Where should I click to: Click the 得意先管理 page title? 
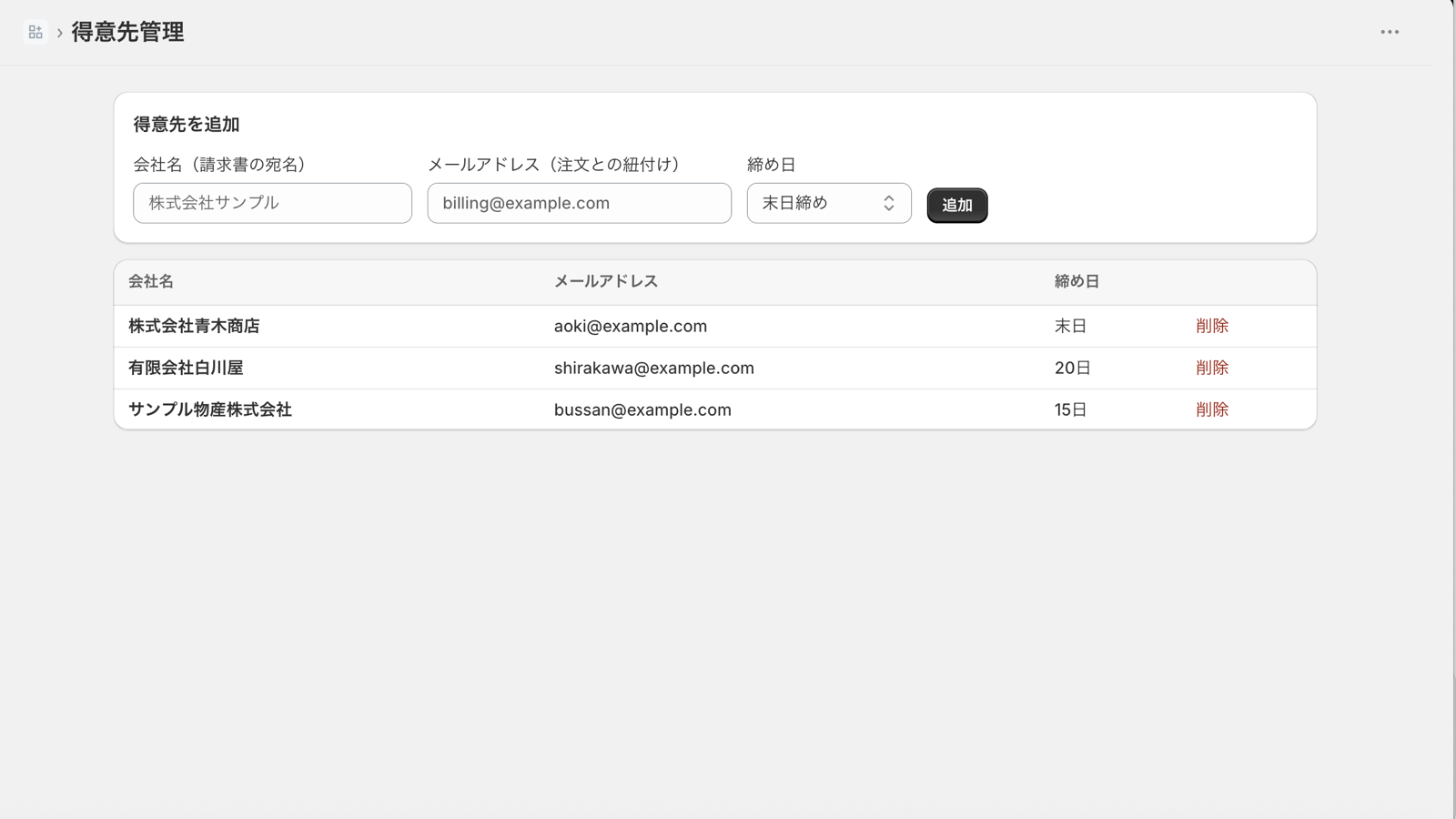pos(127,32)
